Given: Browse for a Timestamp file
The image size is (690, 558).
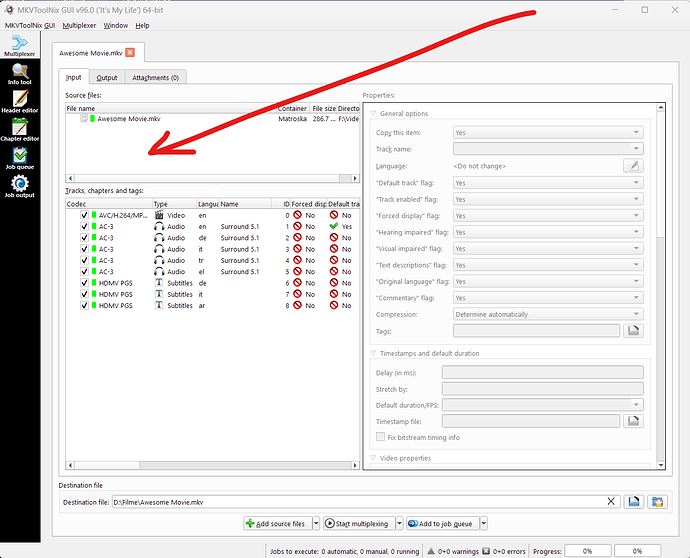Looking at the screenshot, I should (x=633, y=421).
